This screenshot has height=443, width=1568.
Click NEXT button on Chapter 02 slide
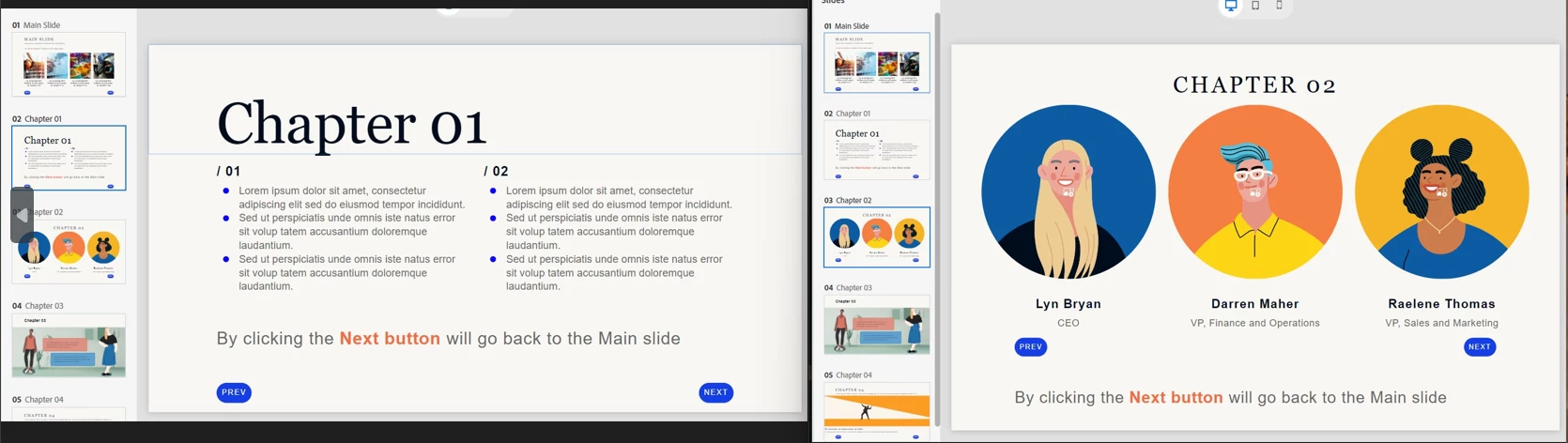1480,346
